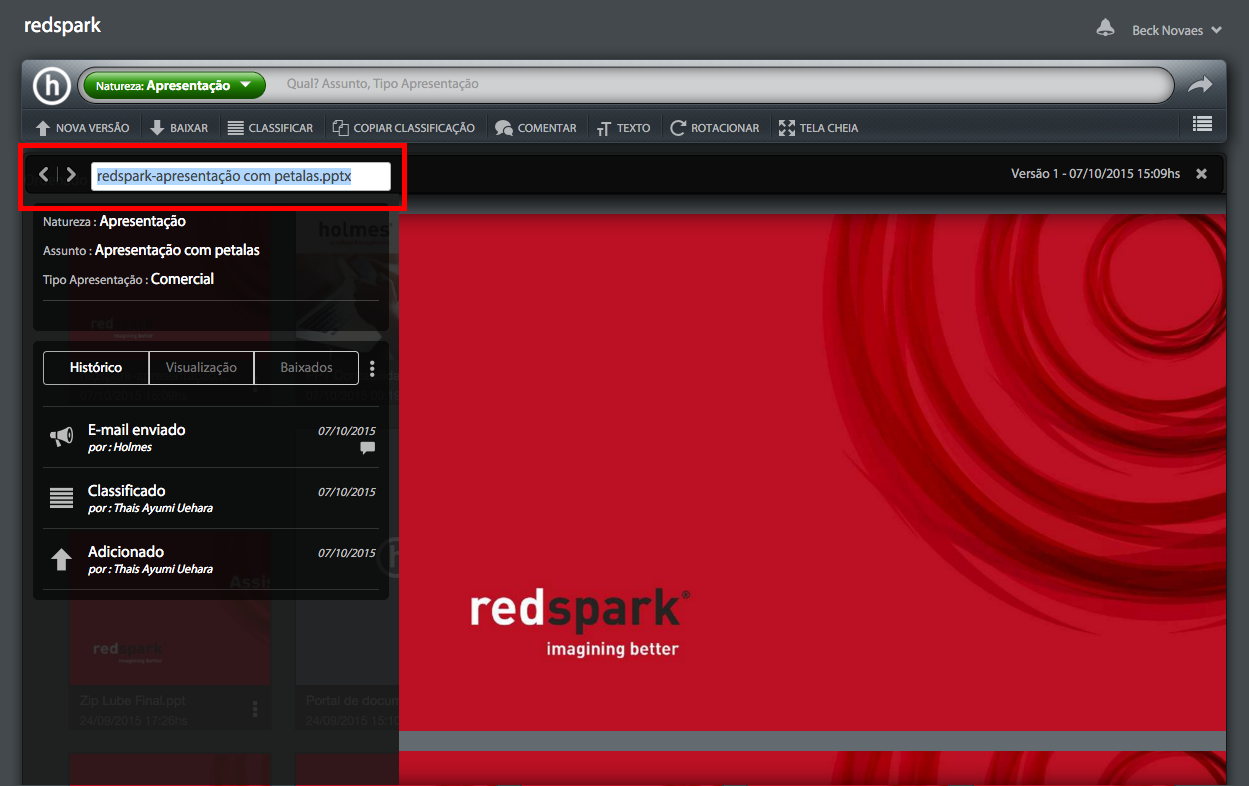Open the Beck Novaes user menu
Image resolution: width=1249 pixels, height=786 pixels.
click(x=1176, y=30)
